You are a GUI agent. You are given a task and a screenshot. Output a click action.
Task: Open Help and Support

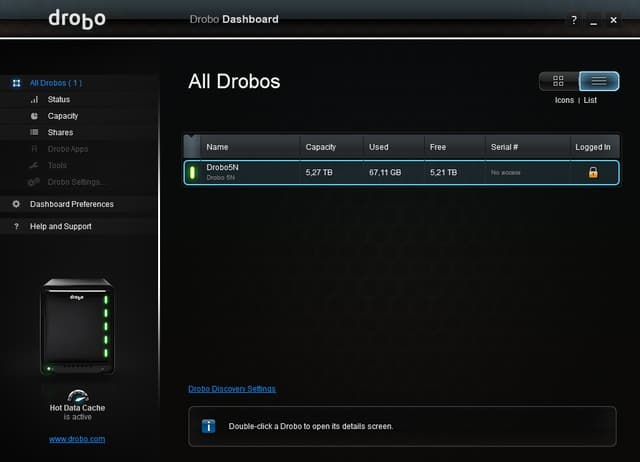61,227
